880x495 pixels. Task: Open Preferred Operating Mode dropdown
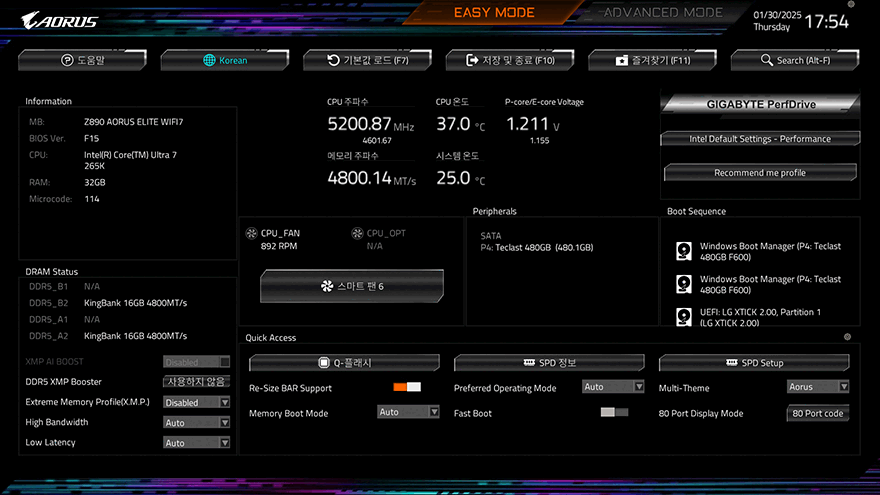(x=613, y=387)
